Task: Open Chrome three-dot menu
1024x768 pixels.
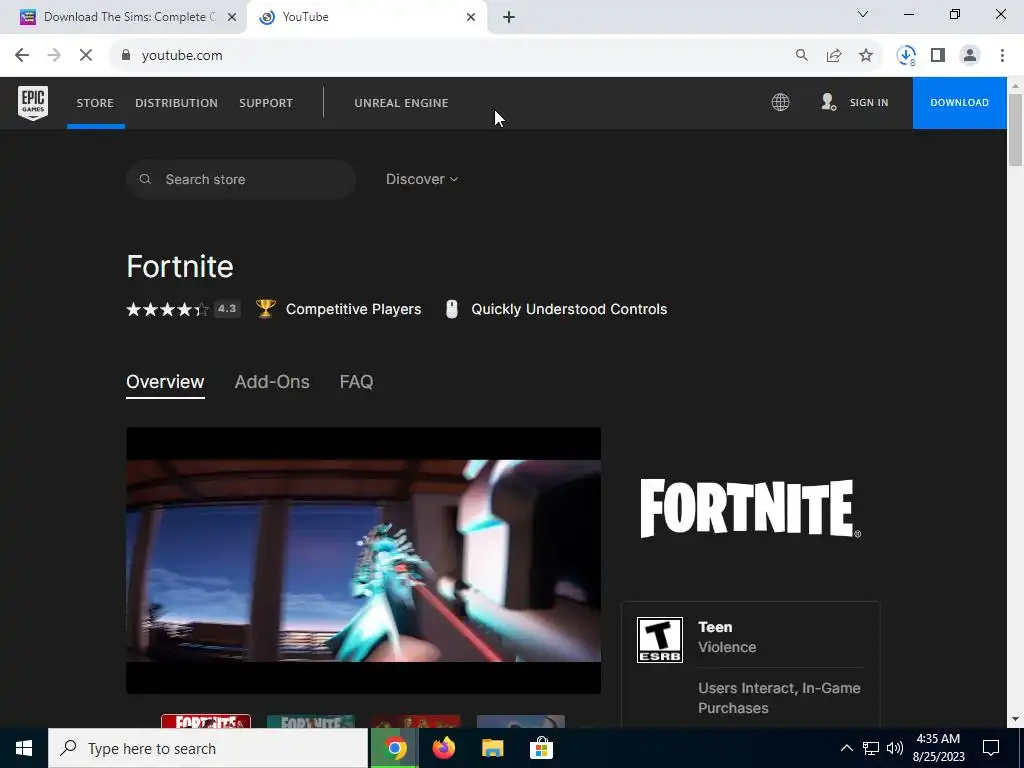Action: pos(1002,56)
